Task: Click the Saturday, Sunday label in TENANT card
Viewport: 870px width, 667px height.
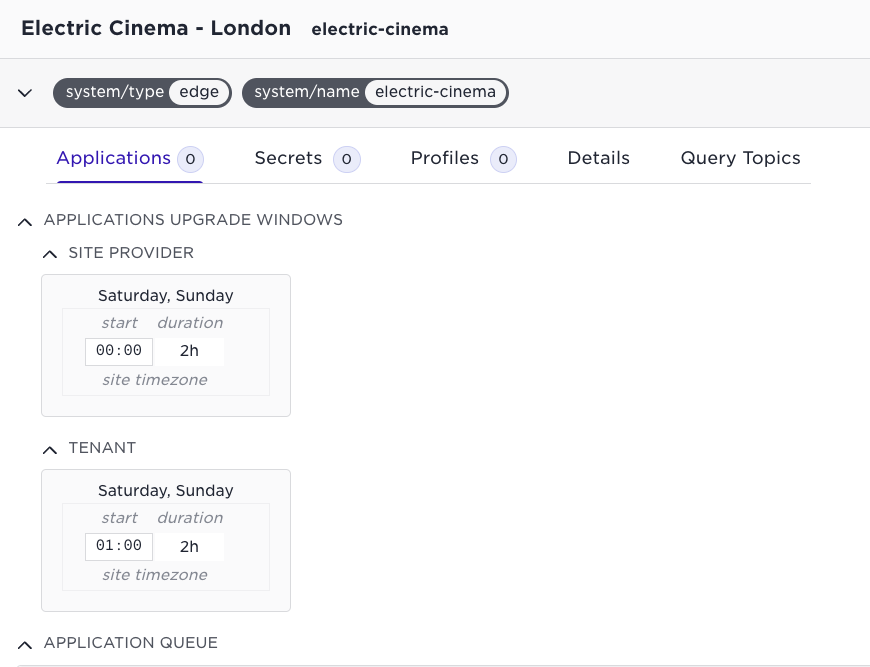Action: pos(165,490)
